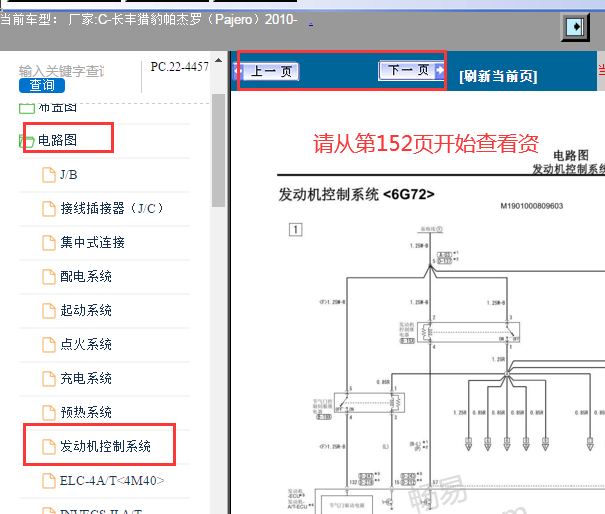Viewport: 605px width, 514px height.
Task: Open 起动系统 entry
Action: pos(86,310)
